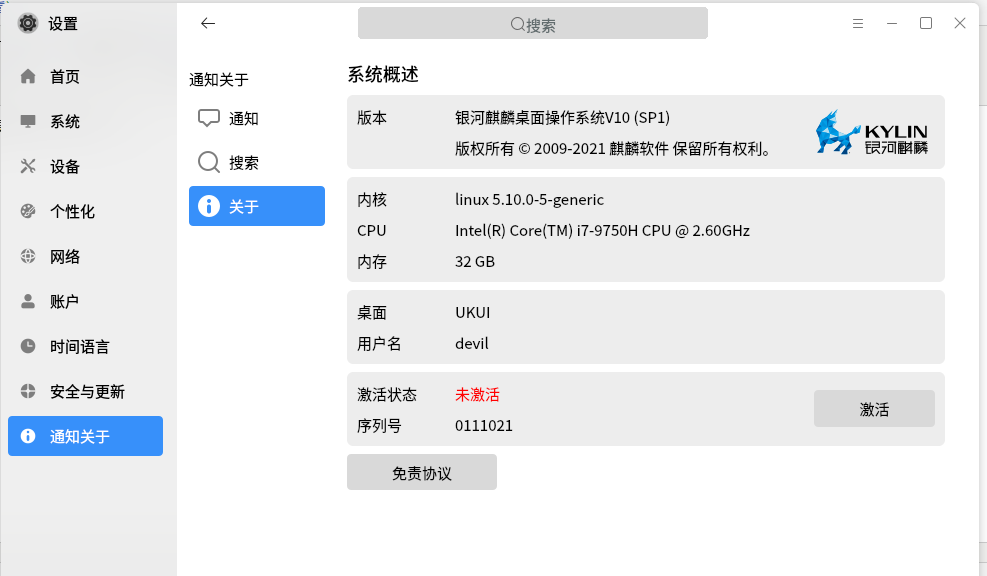Screen dimensions: 987x576
Task: Click the info icon beside 通知关于
Action: click(28, 436)
